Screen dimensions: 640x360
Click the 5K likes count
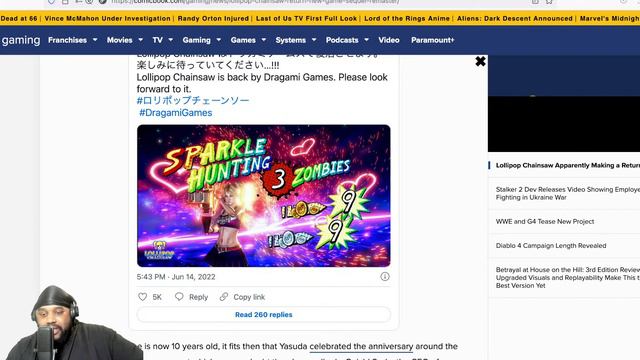point(157,297)
